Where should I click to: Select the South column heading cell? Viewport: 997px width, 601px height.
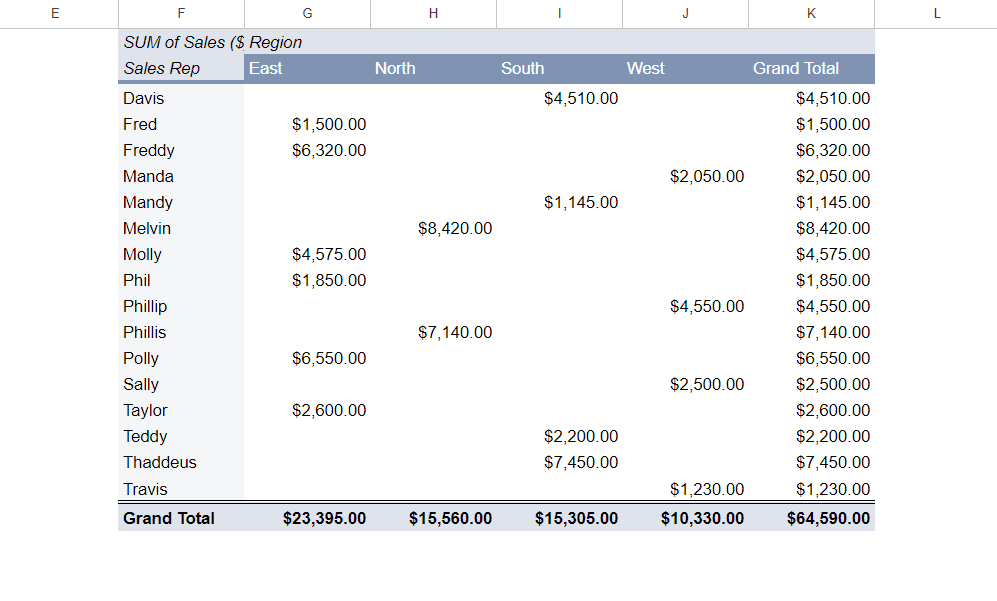(x=559, y=68)
